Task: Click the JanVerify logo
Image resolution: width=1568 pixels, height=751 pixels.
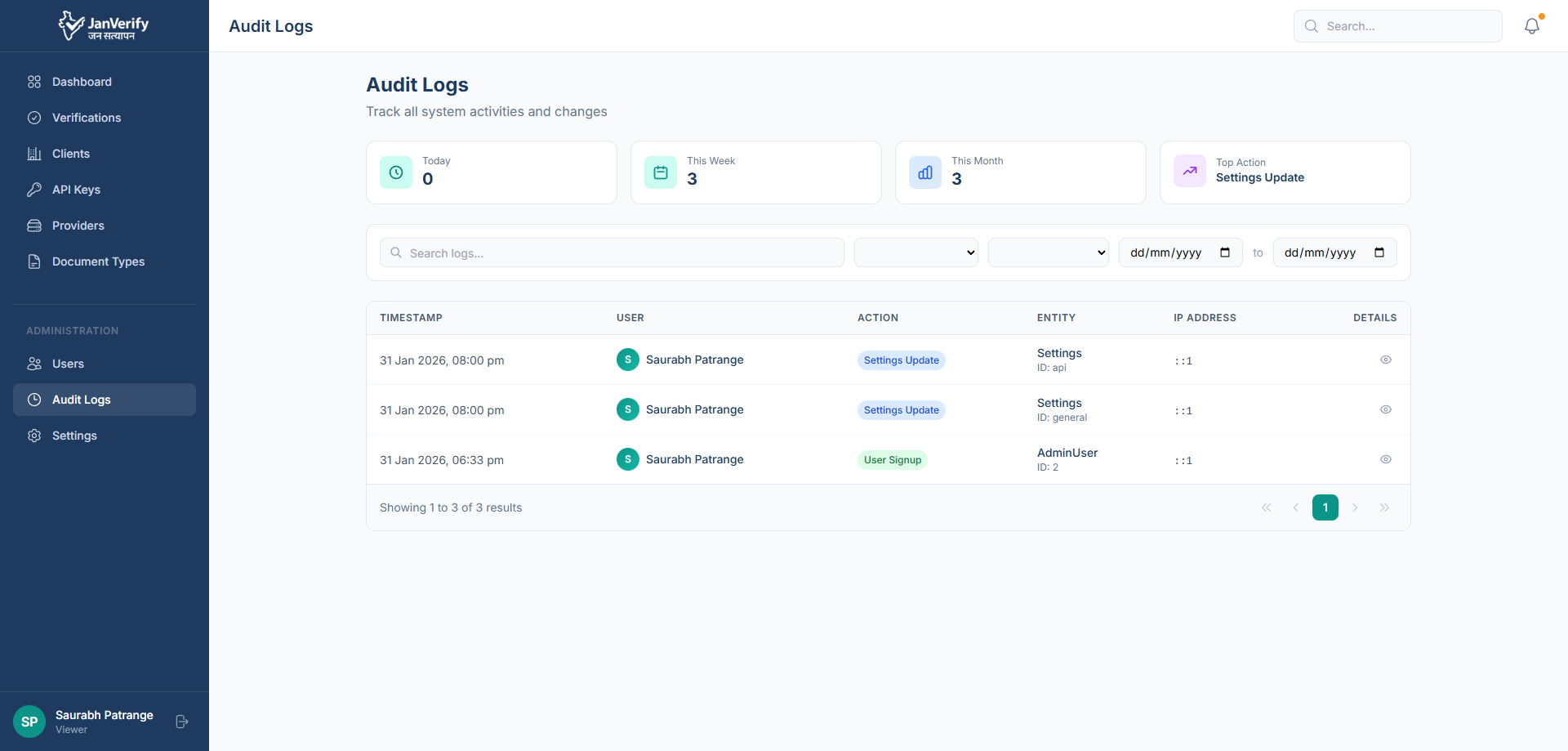Action: (103, 25)
